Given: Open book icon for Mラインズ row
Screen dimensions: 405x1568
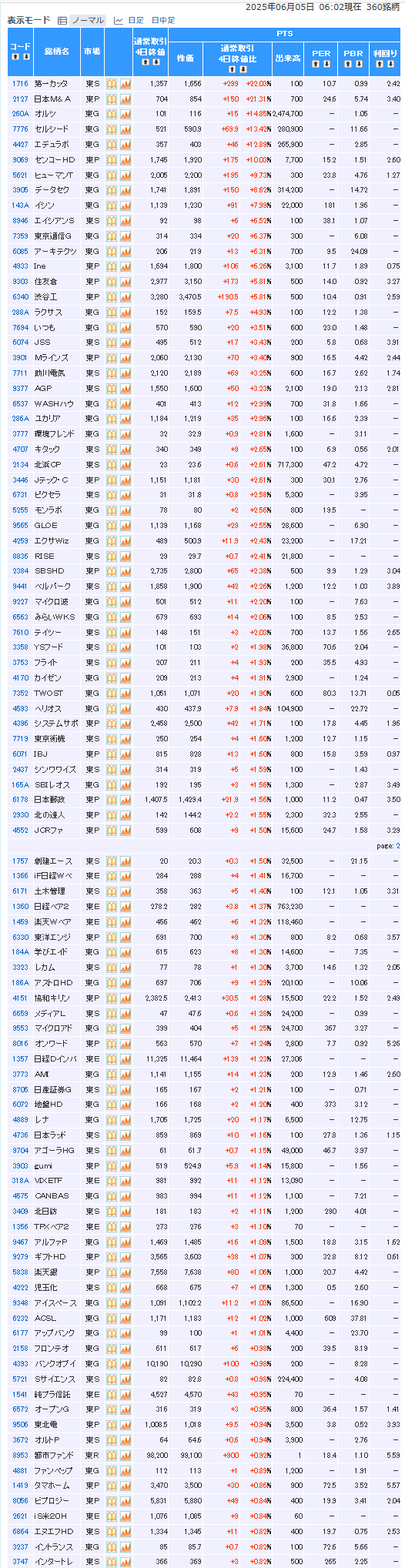Looking at the screenshot, I should coord(111,358).
